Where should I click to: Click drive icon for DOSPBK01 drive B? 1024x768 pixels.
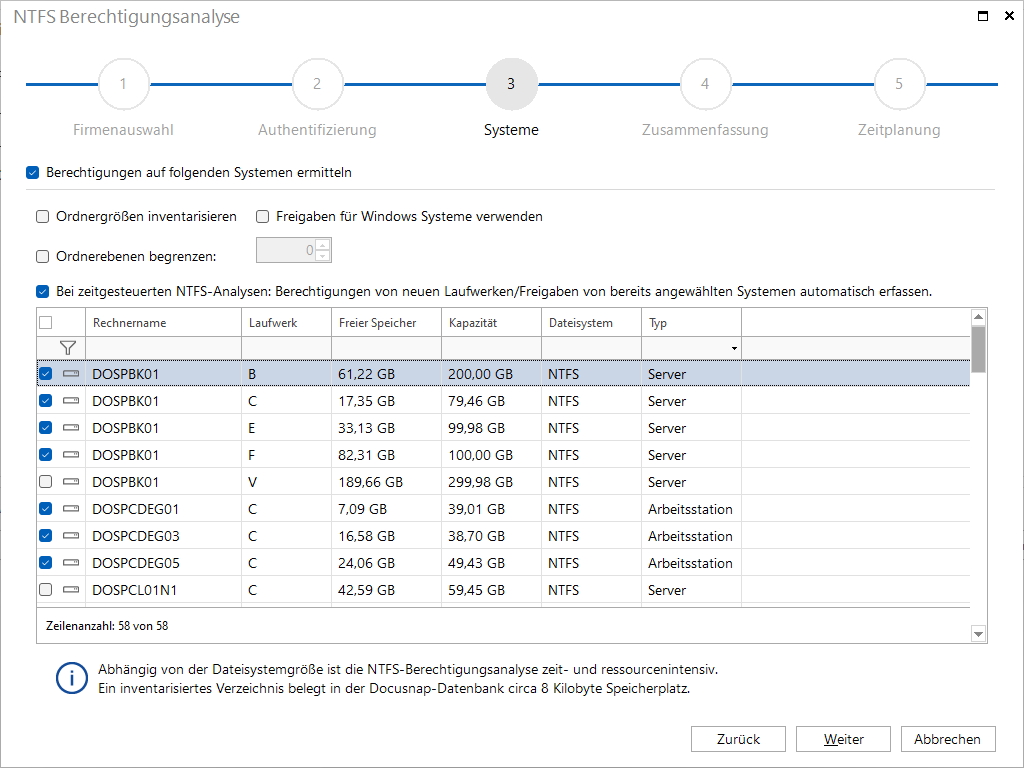coord(71,374)
